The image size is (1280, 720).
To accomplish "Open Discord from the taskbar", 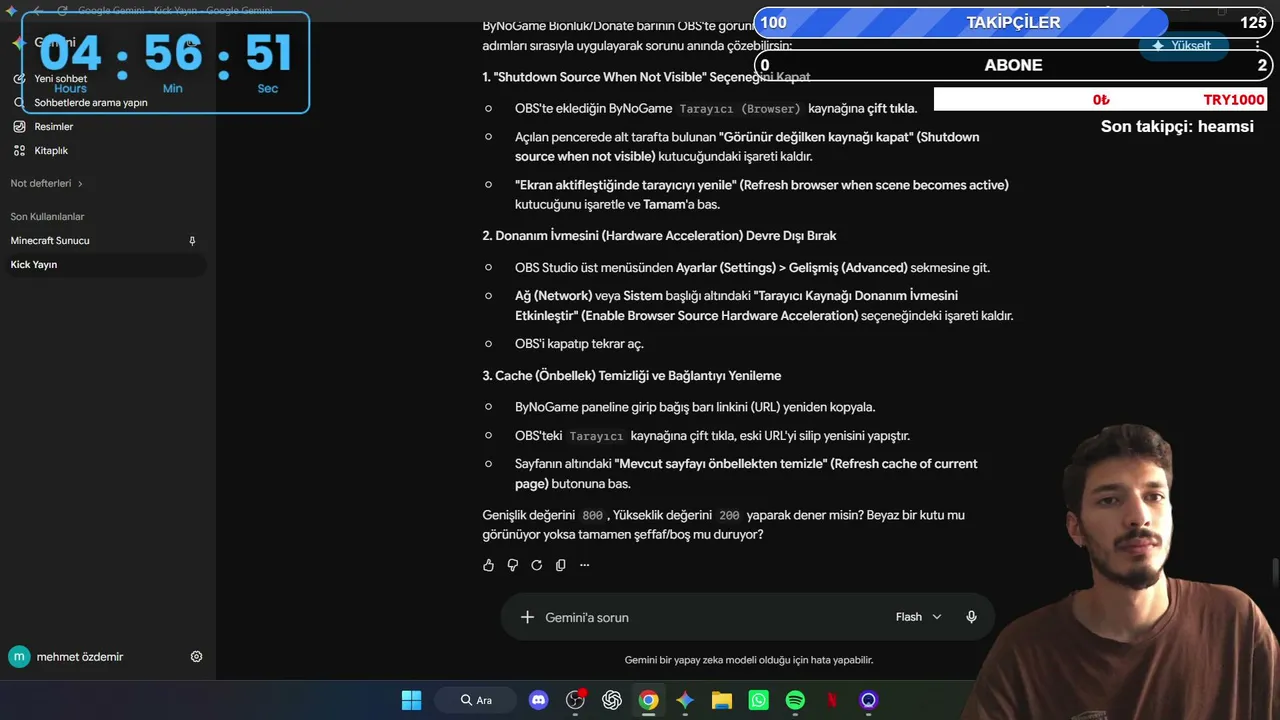I will (539, 700).
